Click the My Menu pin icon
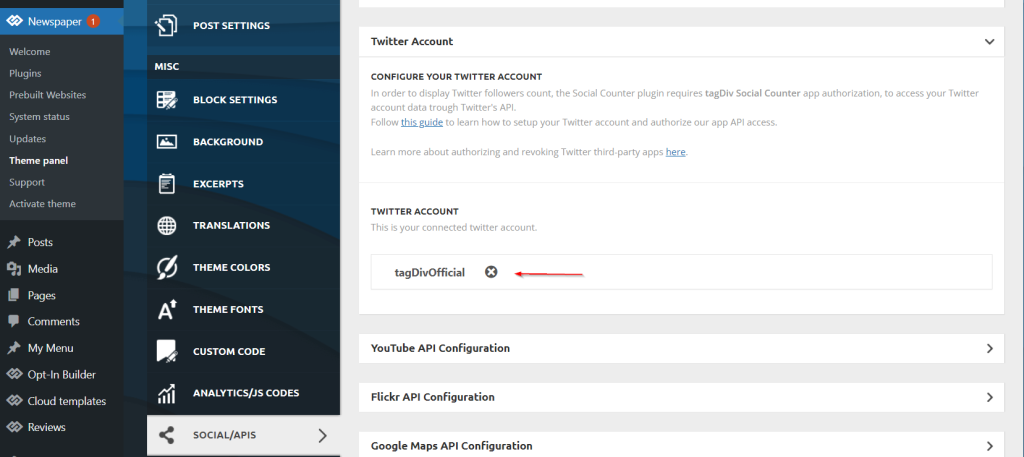The image size is (1024, 457). click(14, 348)
